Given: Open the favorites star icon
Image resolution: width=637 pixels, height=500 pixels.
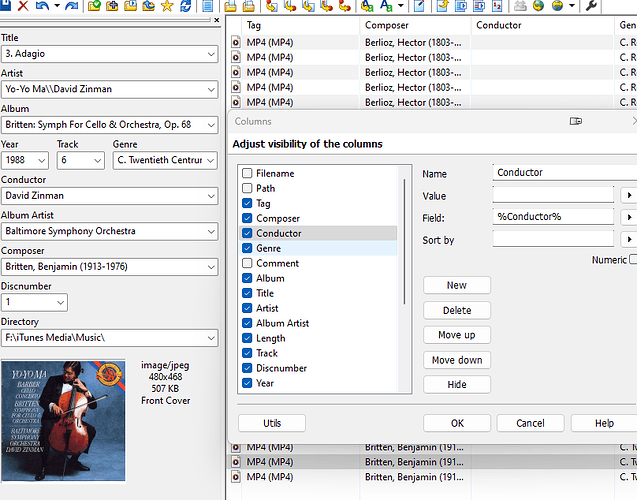Looking at the screenshot, I should [x=167, y=6].
